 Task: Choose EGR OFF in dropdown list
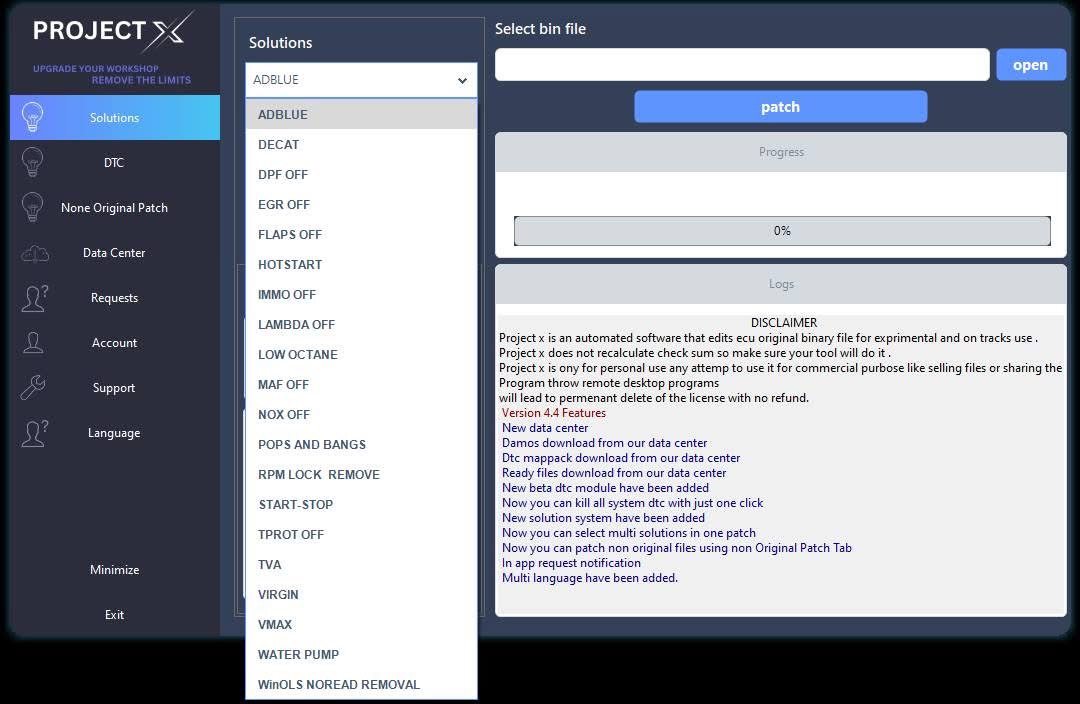[x=284, y=205]
